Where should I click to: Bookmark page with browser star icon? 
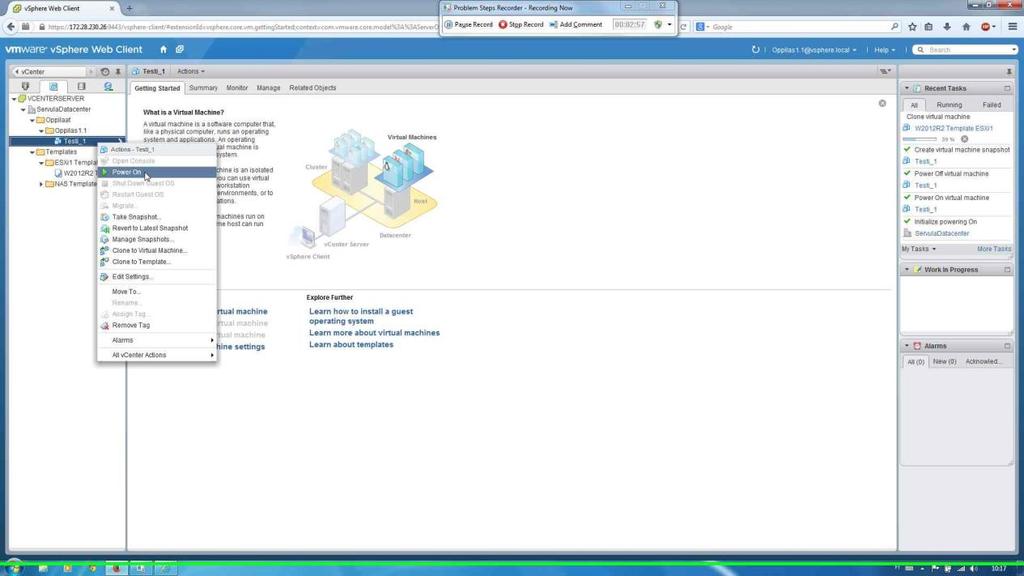click(x=912, y=27)
